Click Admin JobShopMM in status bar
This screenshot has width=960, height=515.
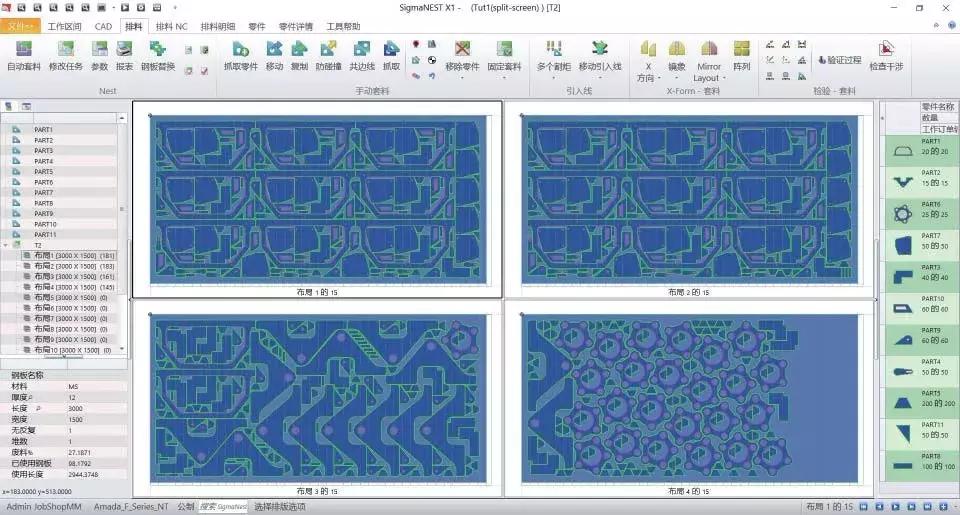pyautogui.click(x=43, y=506)
